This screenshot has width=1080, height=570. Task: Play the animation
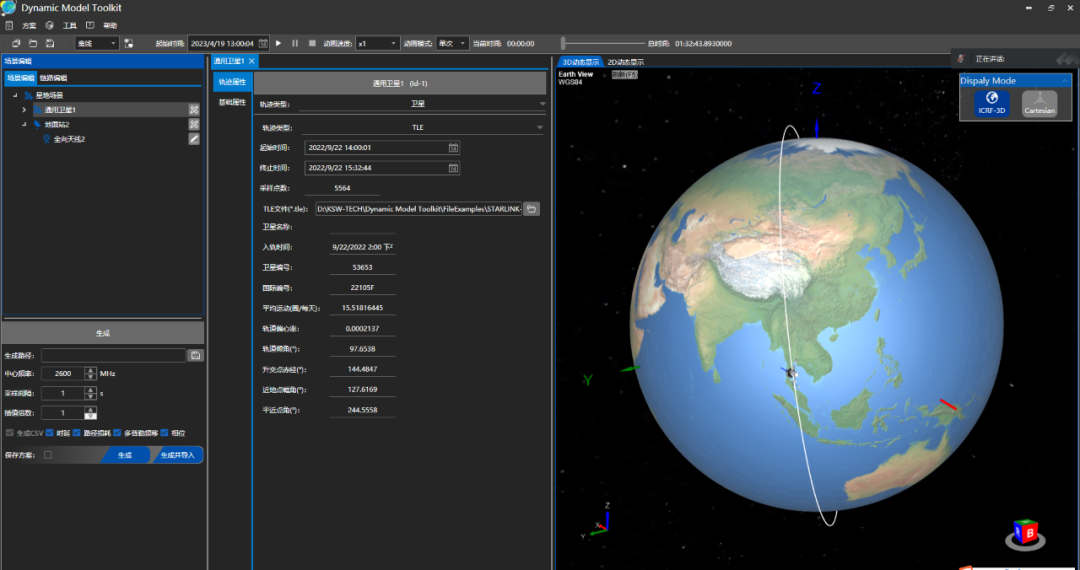(278, 43)
